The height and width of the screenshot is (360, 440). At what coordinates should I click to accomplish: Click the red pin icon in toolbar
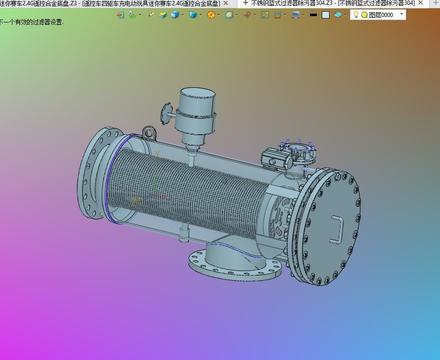(247, 15)
